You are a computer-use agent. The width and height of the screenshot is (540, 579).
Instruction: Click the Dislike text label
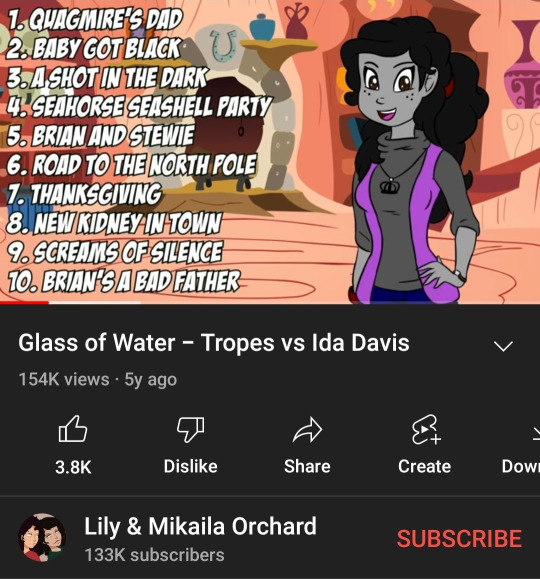pyautogui.click(x=191, y=466)
